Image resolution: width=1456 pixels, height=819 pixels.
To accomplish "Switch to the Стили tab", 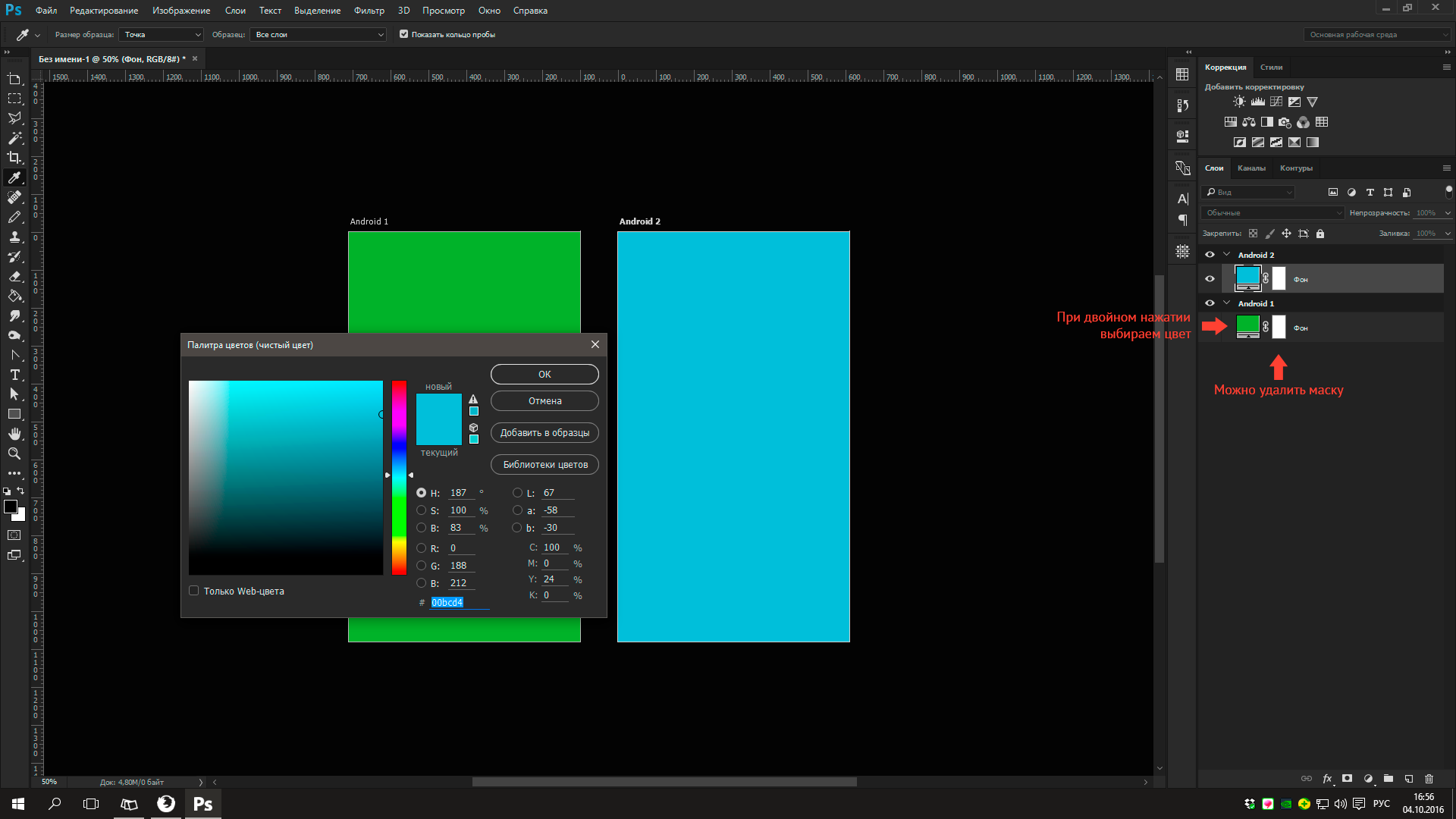I will click(x=1272, y=67).
